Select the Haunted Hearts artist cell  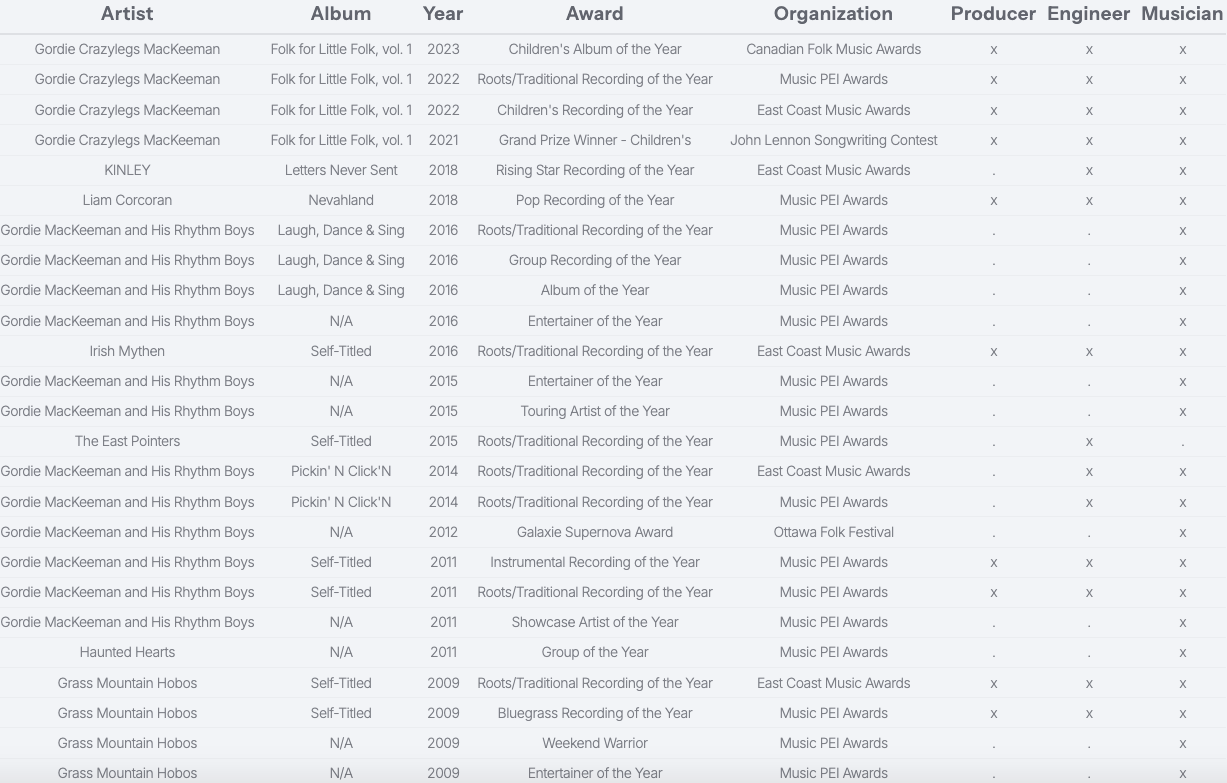coord(127,652)
